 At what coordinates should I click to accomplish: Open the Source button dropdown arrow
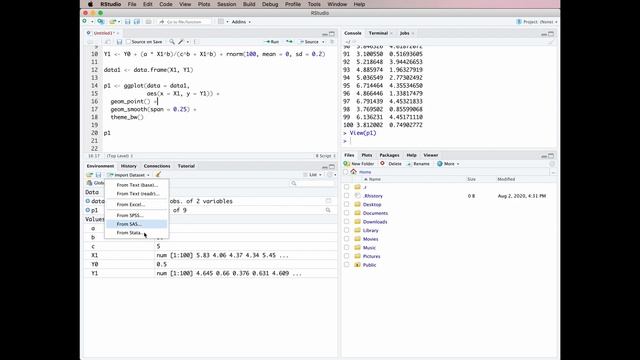coord(323,42)
